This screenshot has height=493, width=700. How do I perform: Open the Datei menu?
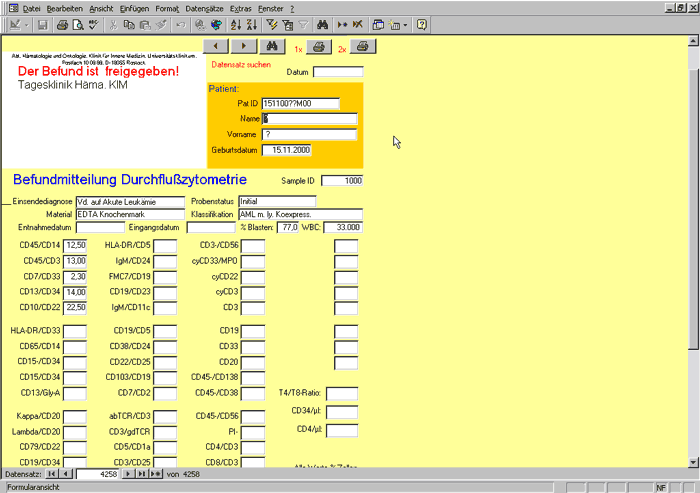31,8
